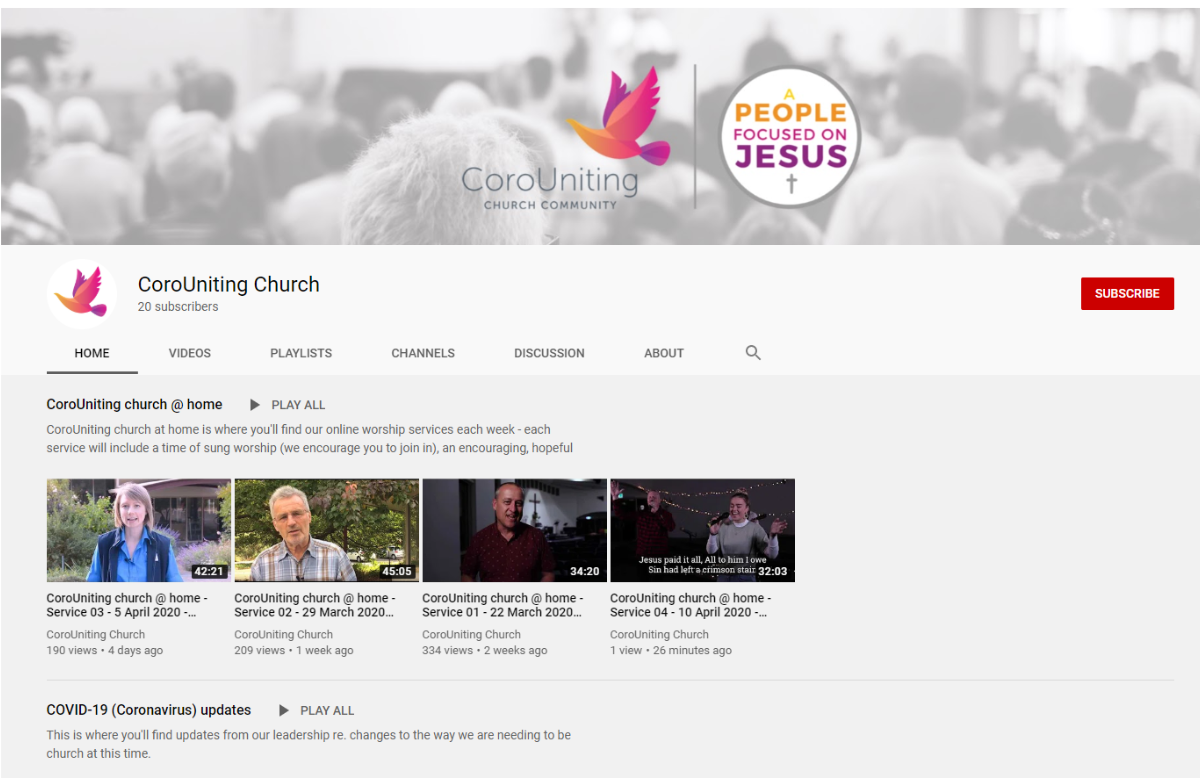Image resolution: width=1200 pixels, height=778 pixels.
Task: Click the channel search magnifier icon
Action: [753, 352]
